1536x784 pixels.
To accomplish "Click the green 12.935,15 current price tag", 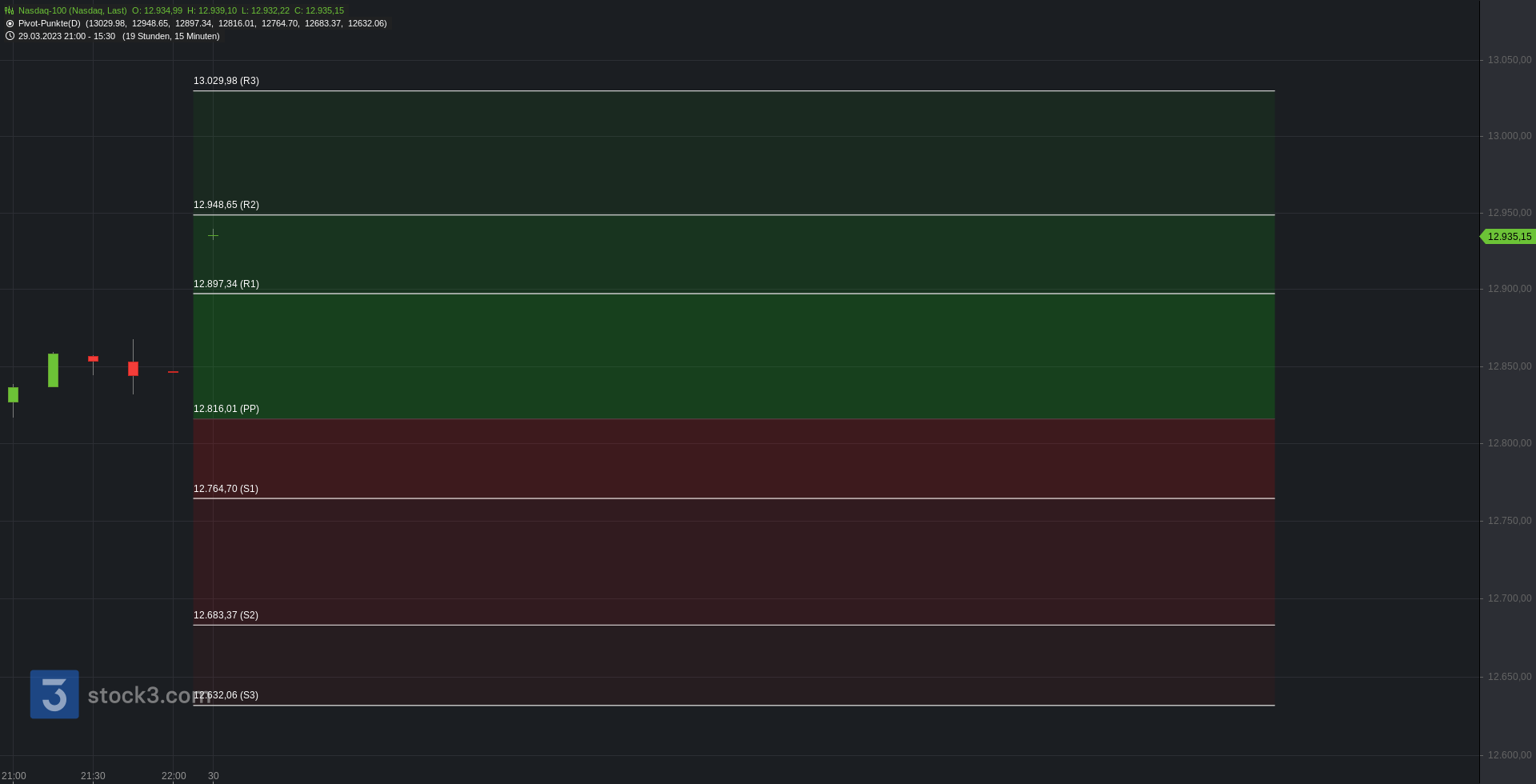I will click(1508, 237).
